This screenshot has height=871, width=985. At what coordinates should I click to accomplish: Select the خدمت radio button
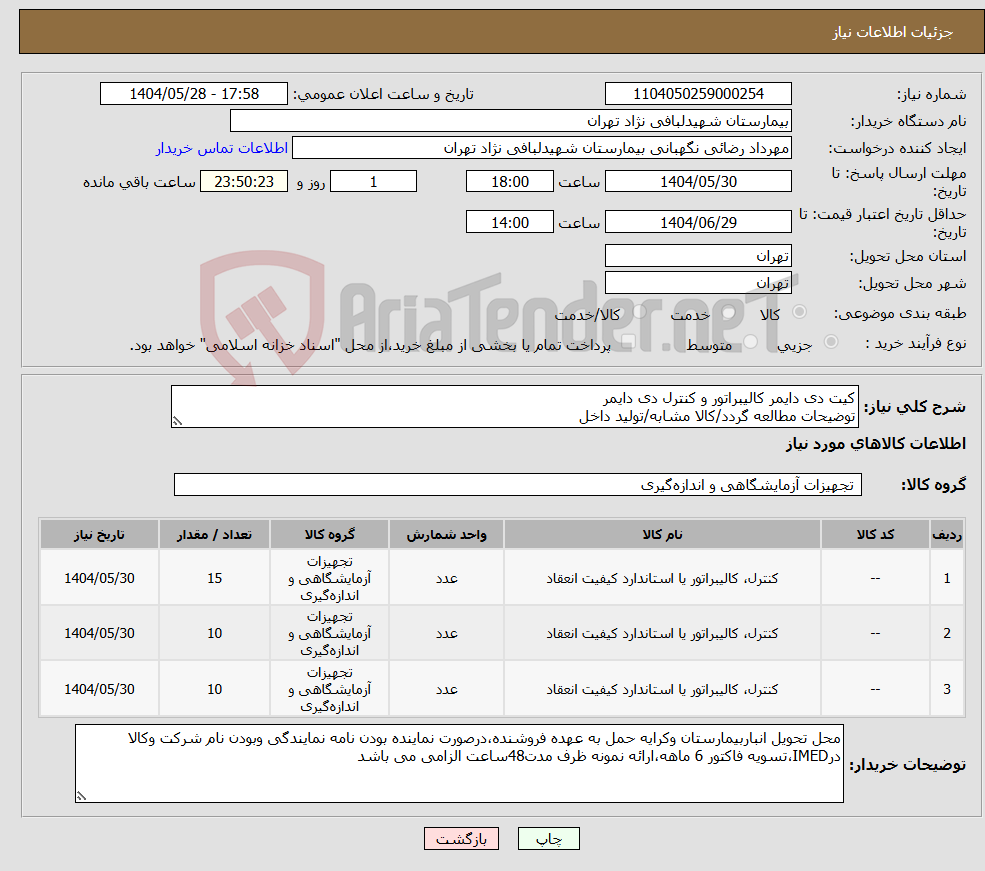pos(729,311)
